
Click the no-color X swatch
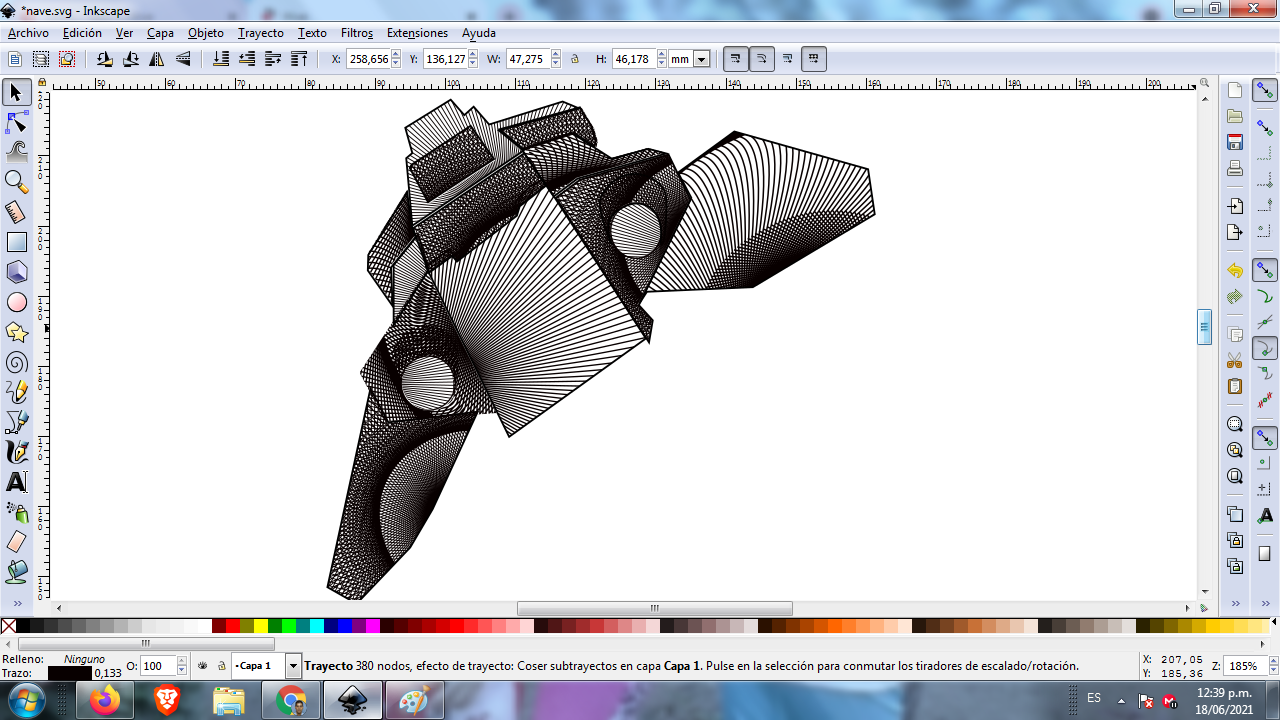[8, 626]
